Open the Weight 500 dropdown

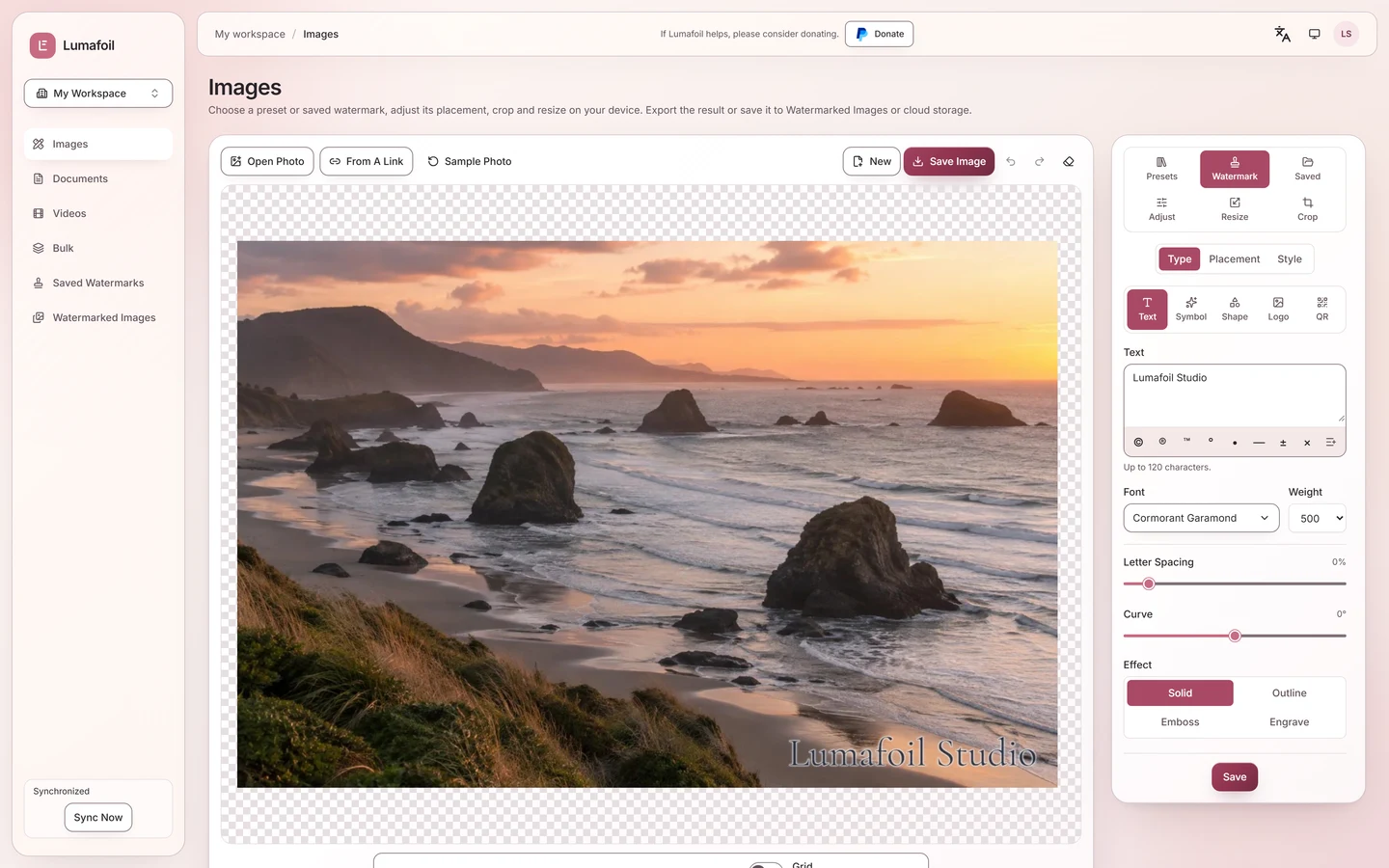click(1317, 518)
